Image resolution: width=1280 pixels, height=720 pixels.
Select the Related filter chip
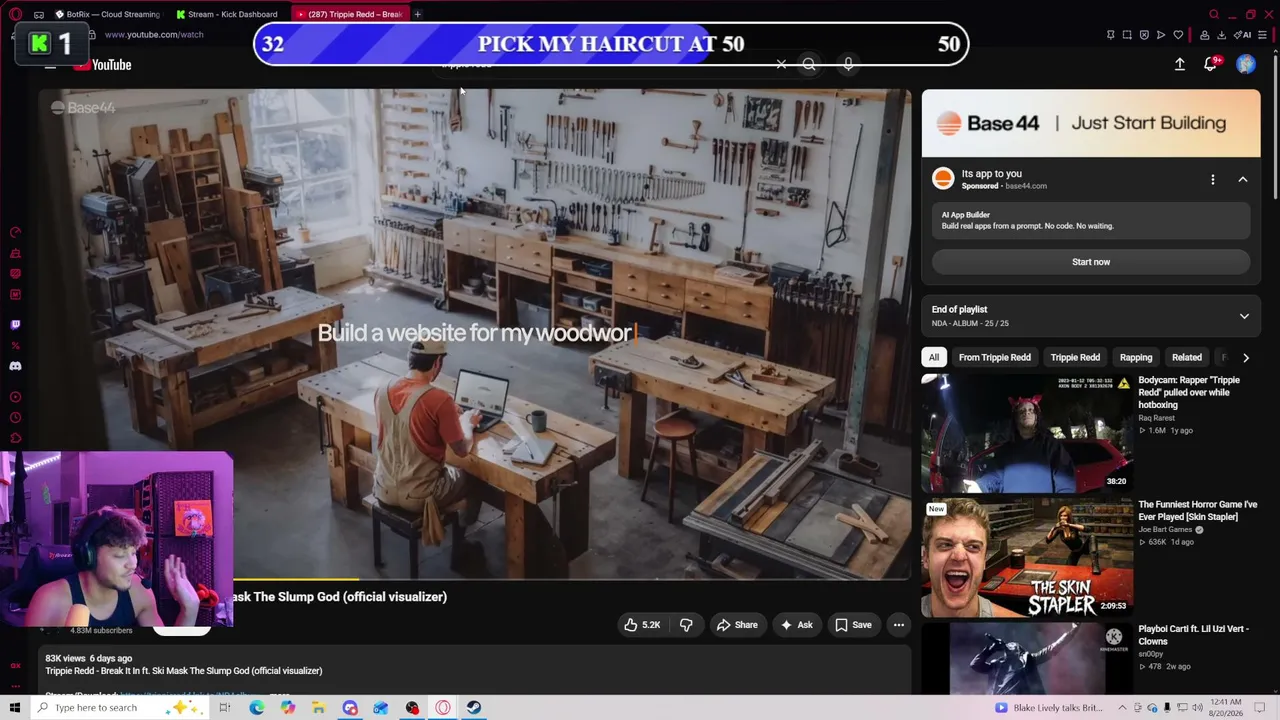pos(1187,357)
